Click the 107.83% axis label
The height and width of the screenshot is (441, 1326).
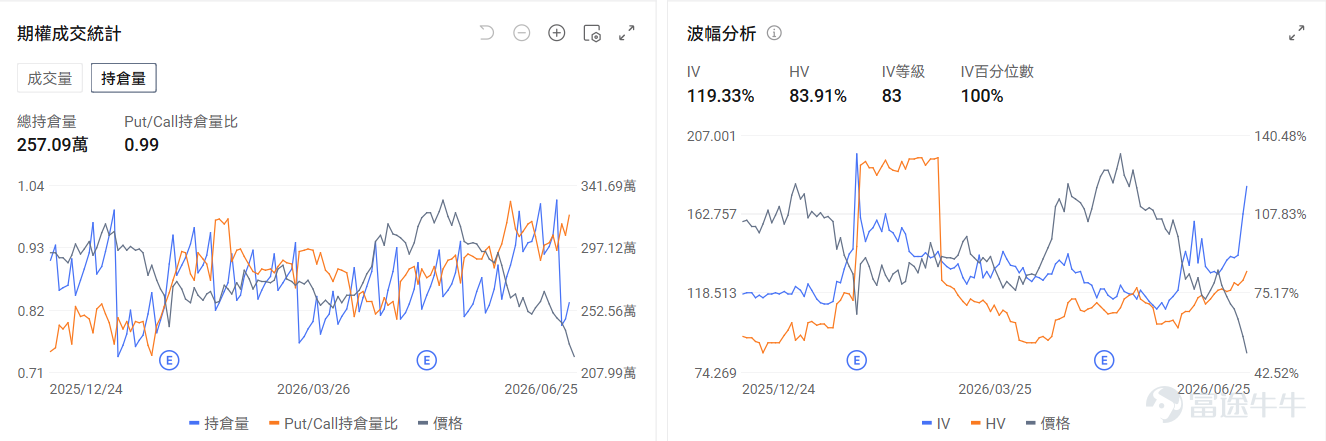click(1281, 215)
